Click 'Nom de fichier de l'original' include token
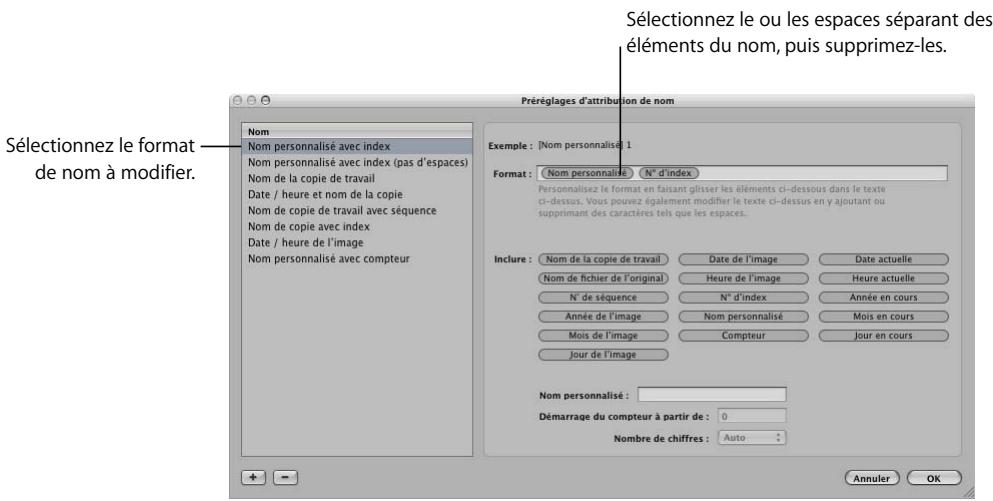 tap(603, 278)
